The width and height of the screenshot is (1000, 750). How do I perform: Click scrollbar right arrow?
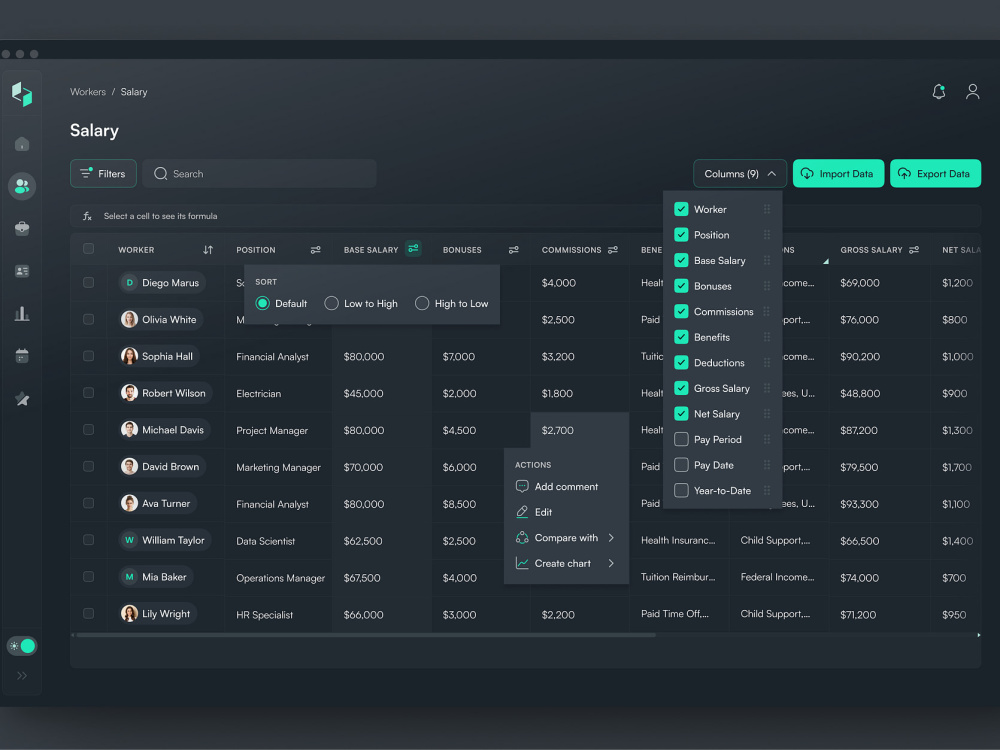978,635
